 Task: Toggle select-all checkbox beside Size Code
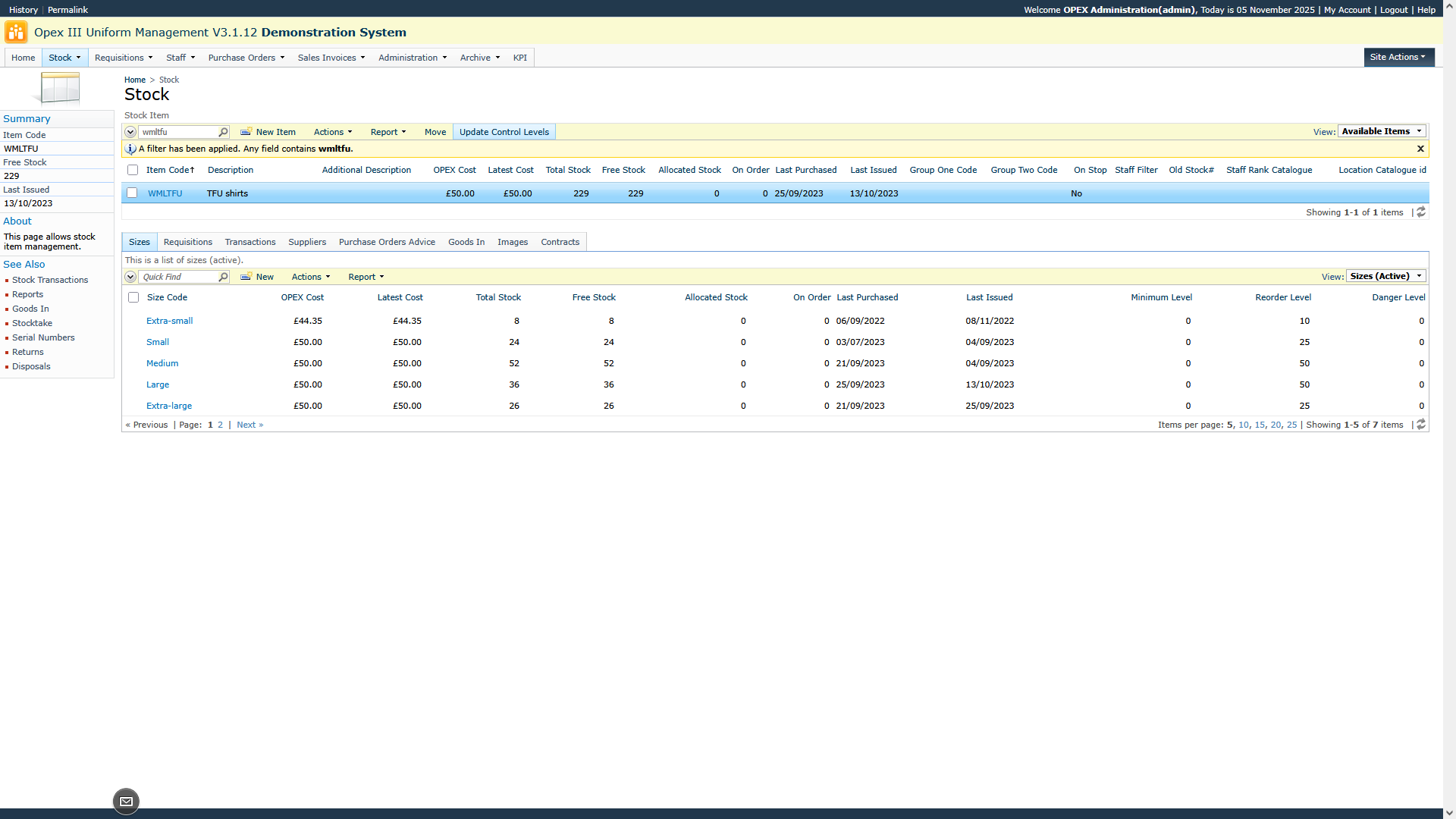point(133,297)
